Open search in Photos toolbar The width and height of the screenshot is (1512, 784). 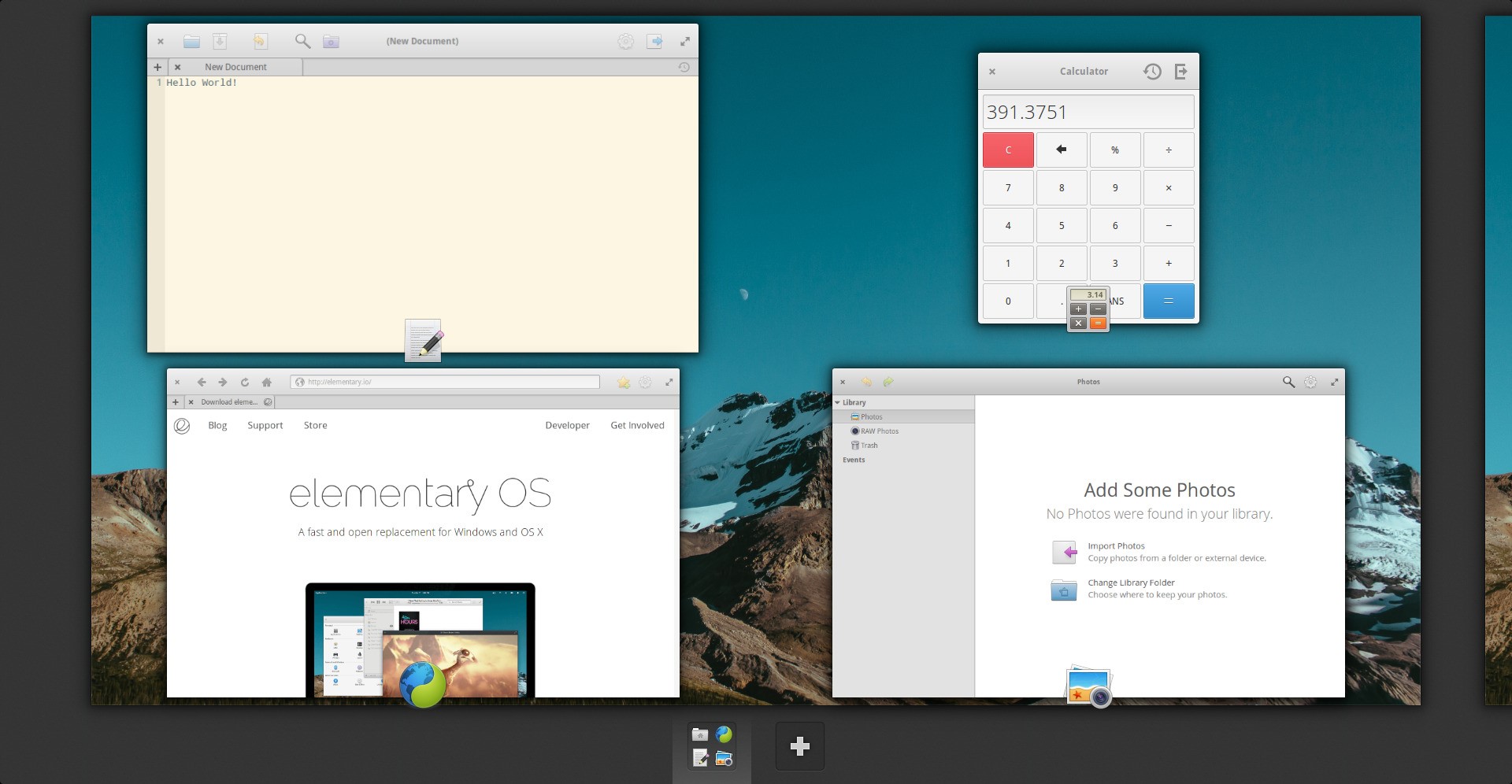1288,383
